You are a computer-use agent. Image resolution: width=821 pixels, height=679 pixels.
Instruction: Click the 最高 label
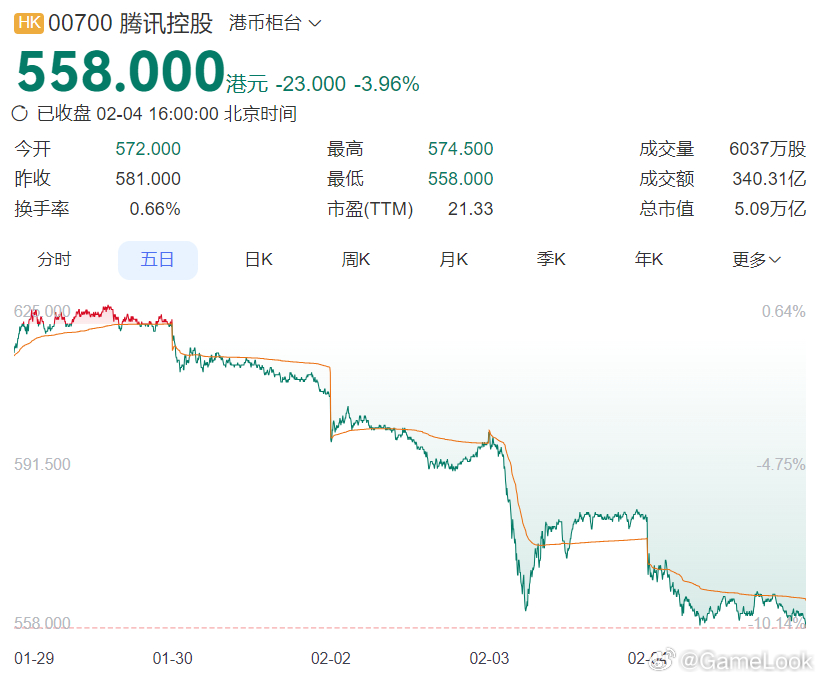point(345,149)
